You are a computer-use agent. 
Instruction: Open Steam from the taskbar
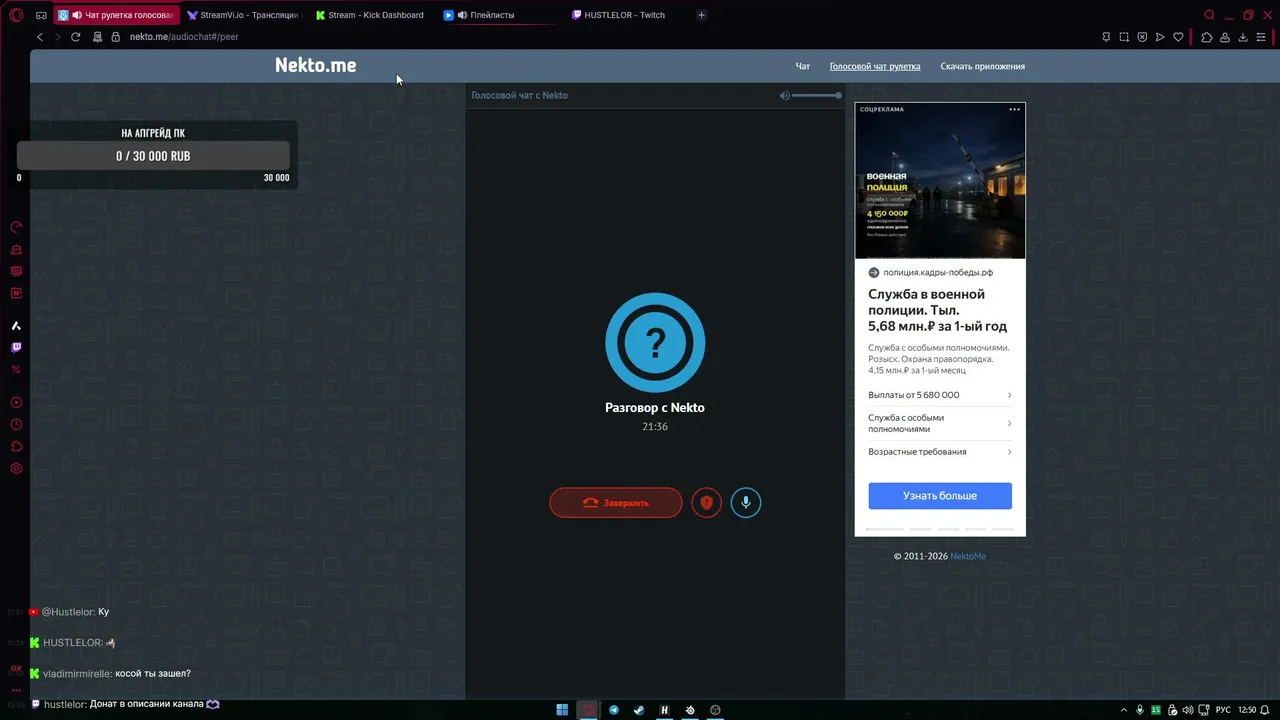point(639,710)
